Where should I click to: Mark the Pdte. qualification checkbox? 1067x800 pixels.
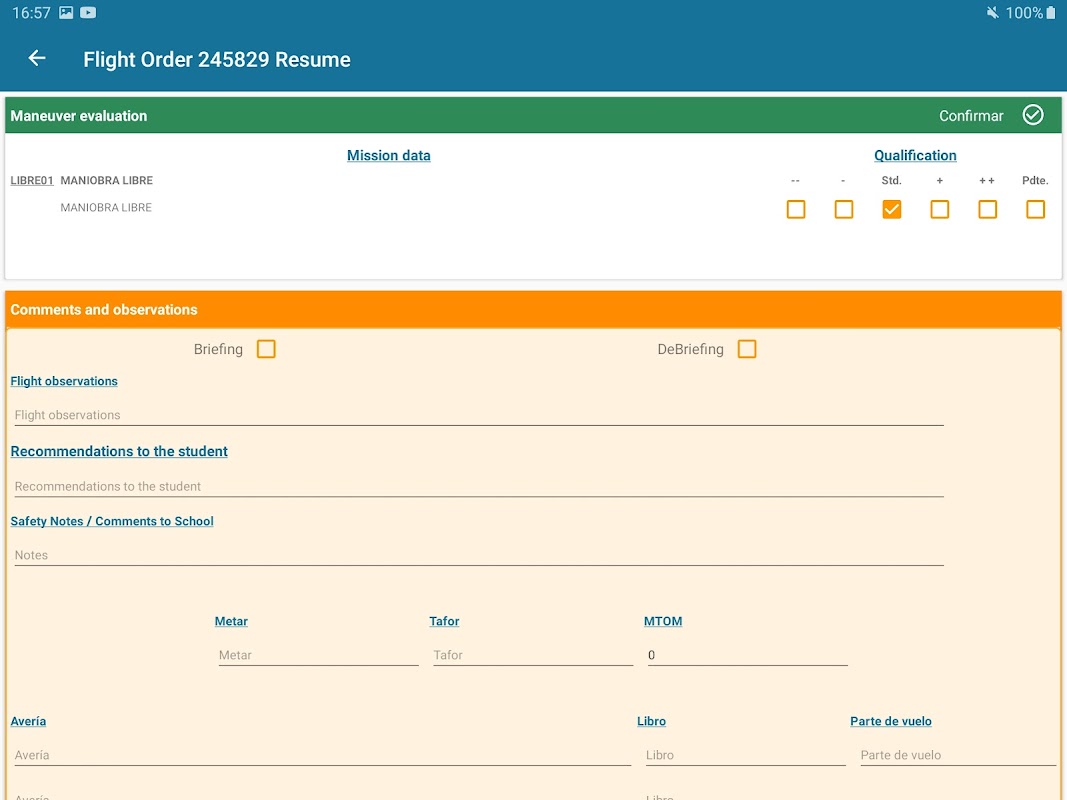1036,209
